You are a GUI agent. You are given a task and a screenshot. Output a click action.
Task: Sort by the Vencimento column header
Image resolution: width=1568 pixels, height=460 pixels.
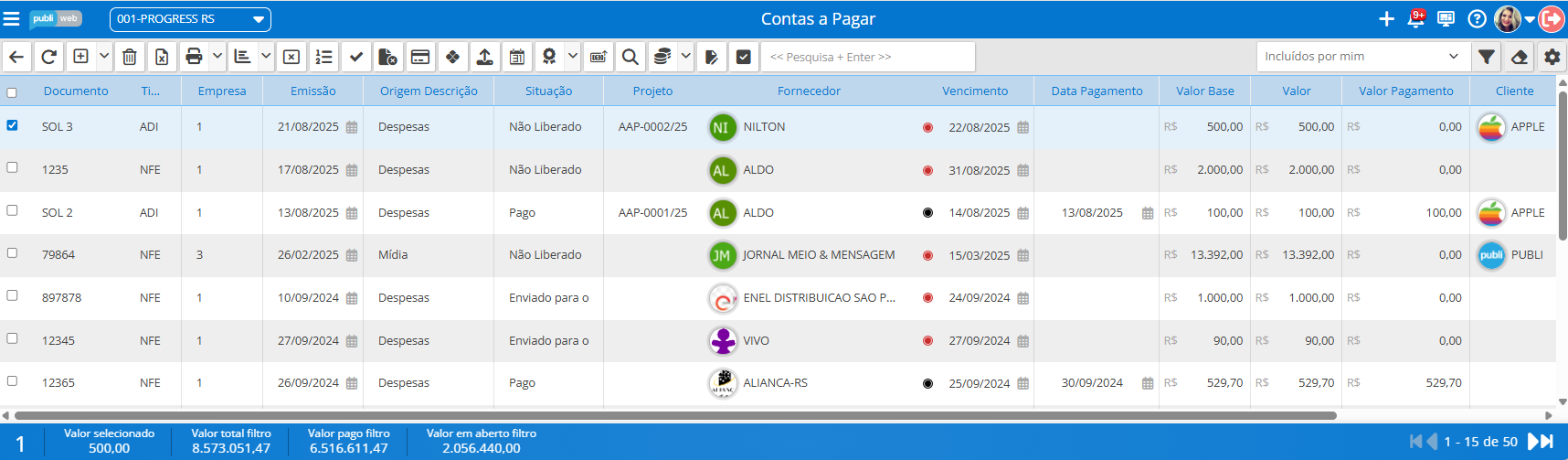click(x=975, y=91)
